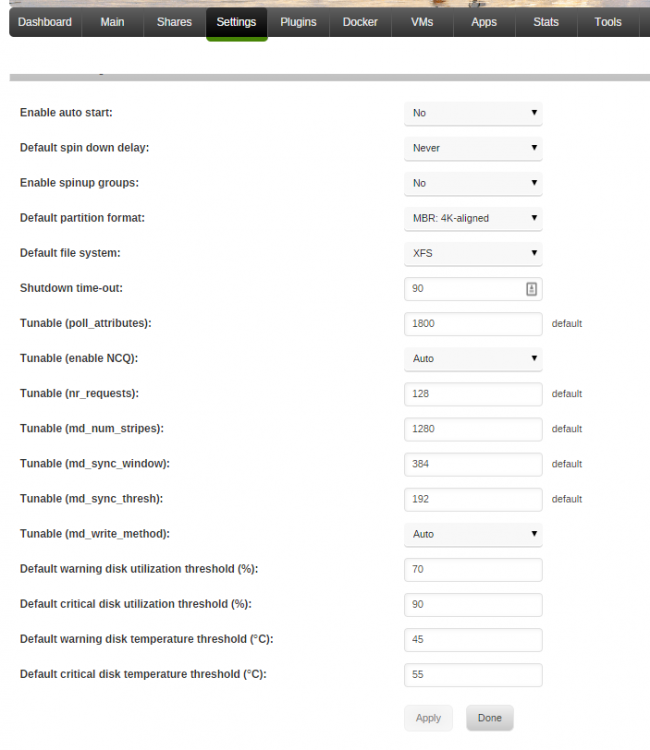Click the 'Enable spinup groups:' label
The height and width of the screenshot is (750, 650).
pos(79,183)
